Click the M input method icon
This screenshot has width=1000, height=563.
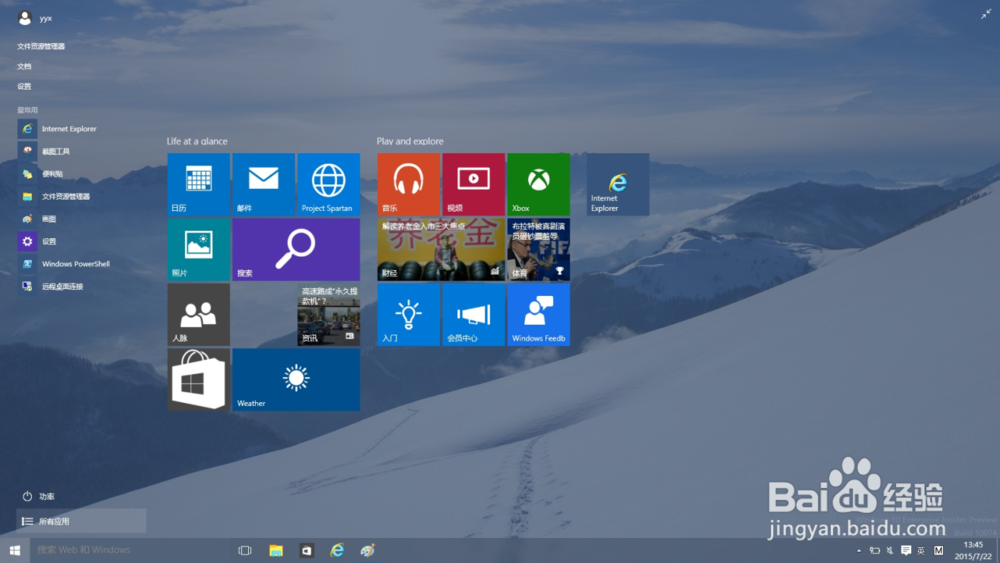pyautogui.click(x=938, y=551)
